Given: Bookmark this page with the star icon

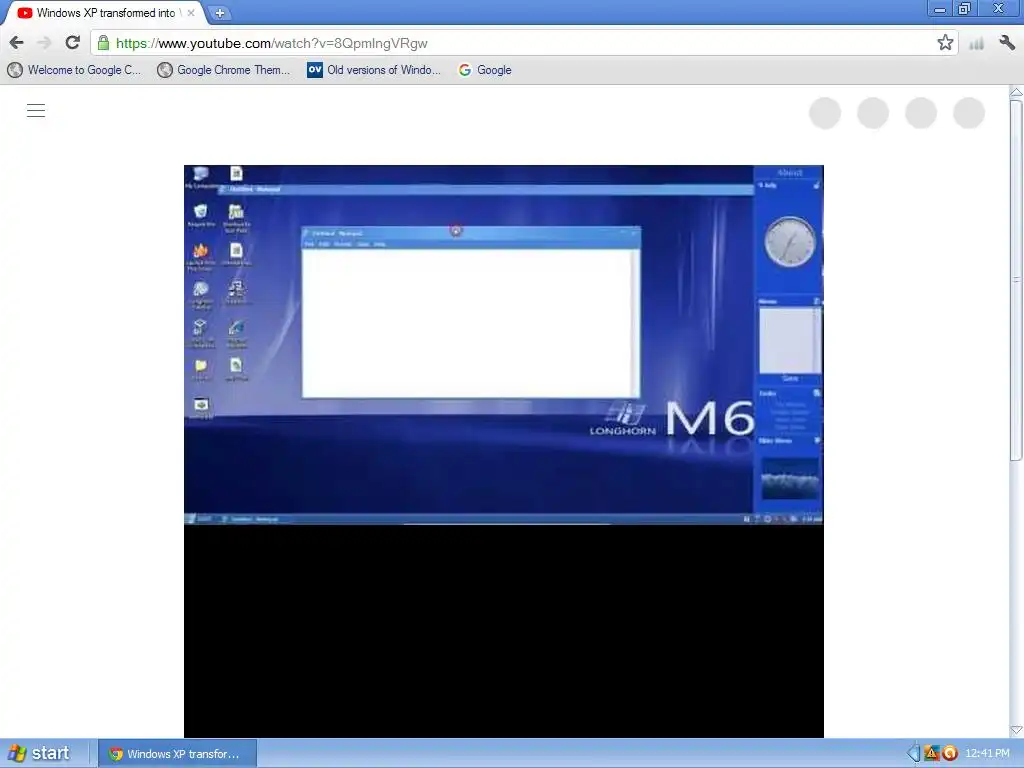Looking at the screenshot, I should 945,43.
